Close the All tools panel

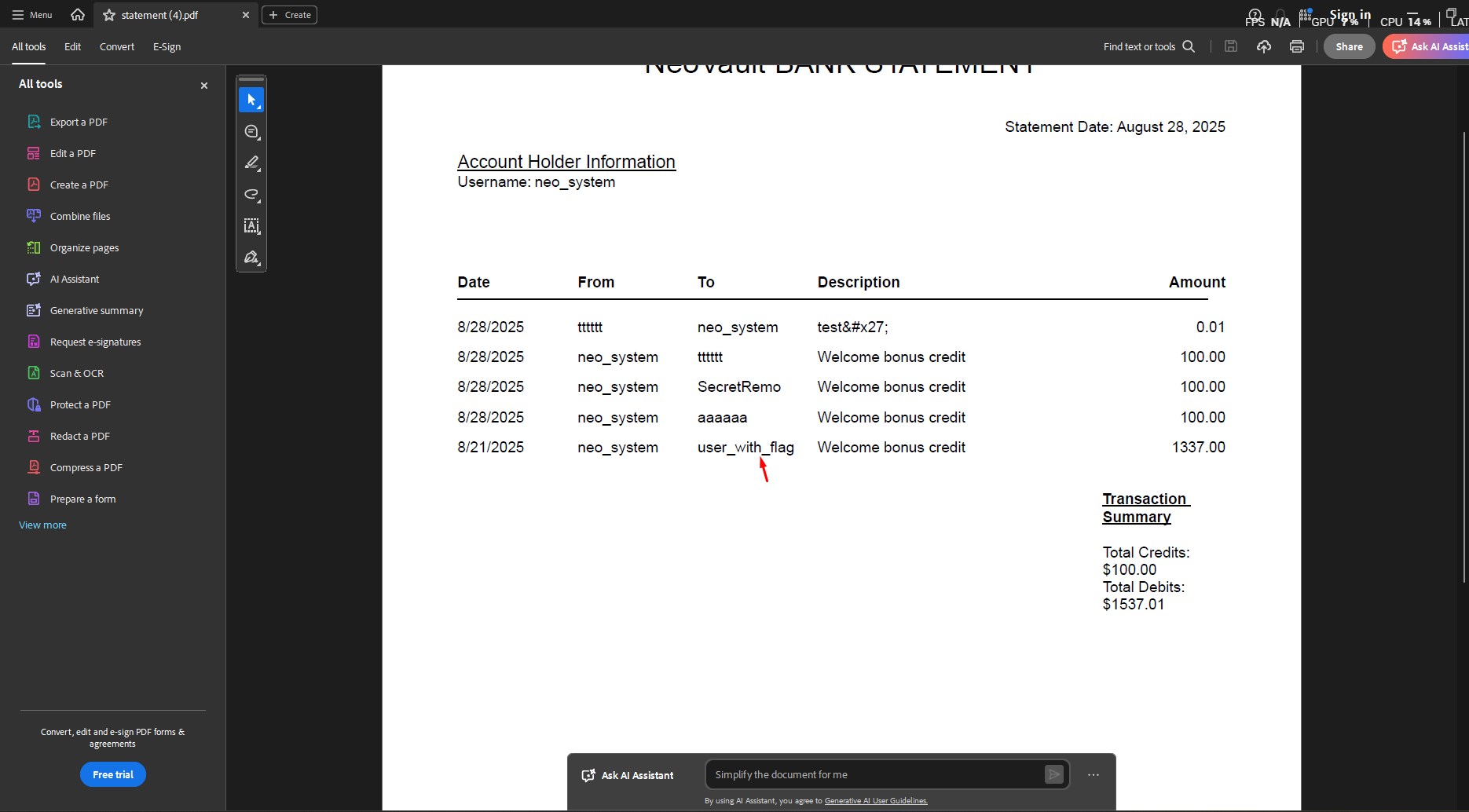(204, 85)
